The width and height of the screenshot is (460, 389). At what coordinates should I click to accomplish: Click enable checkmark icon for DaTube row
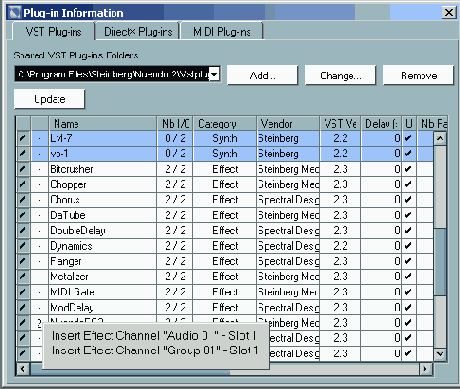tap(23, 215)
